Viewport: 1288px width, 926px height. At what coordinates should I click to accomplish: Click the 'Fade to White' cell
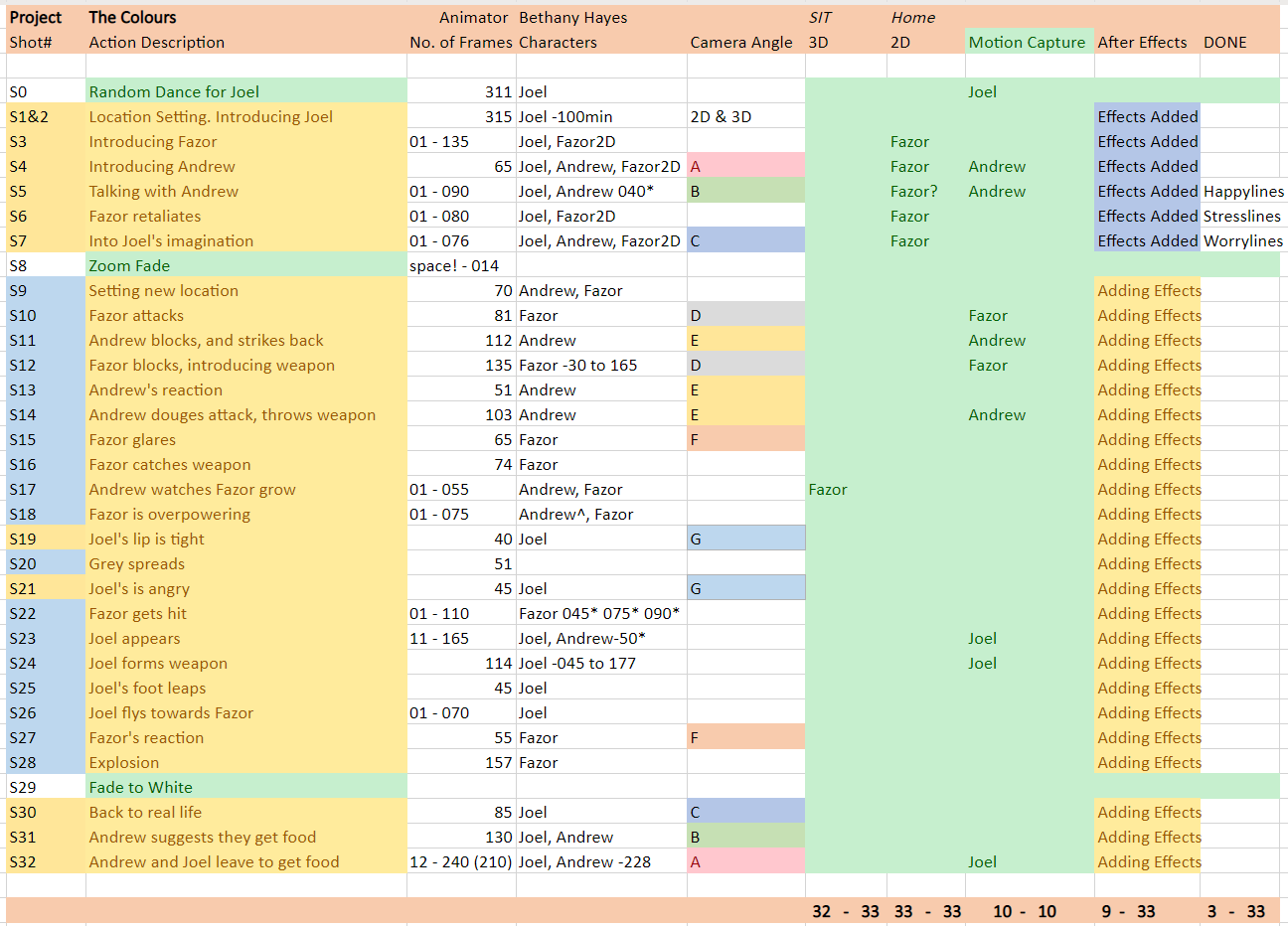tap(246, 787)
